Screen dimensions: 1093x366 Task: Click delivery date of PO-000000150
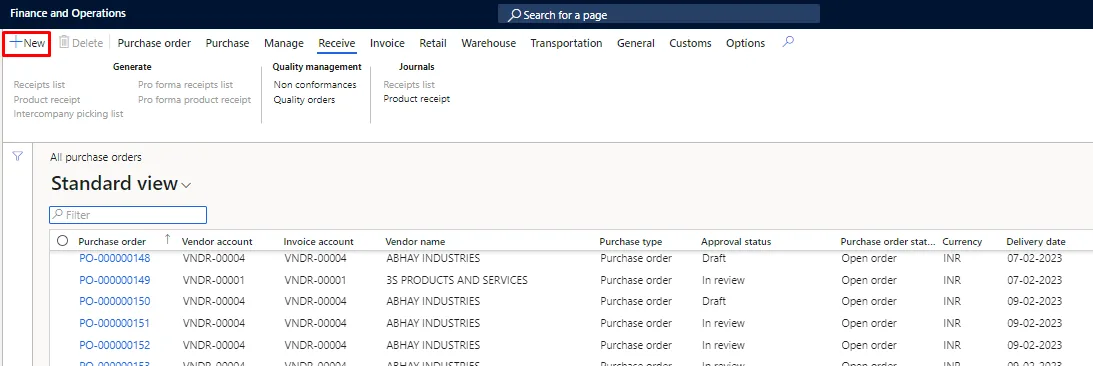point(1034,302)
